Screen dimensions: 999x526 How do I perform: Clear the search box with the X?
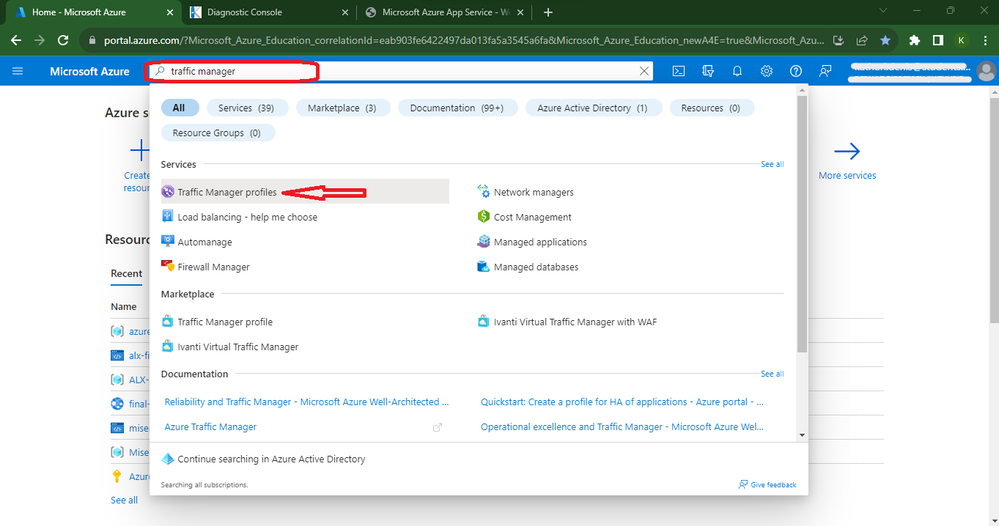click(644, 71)
